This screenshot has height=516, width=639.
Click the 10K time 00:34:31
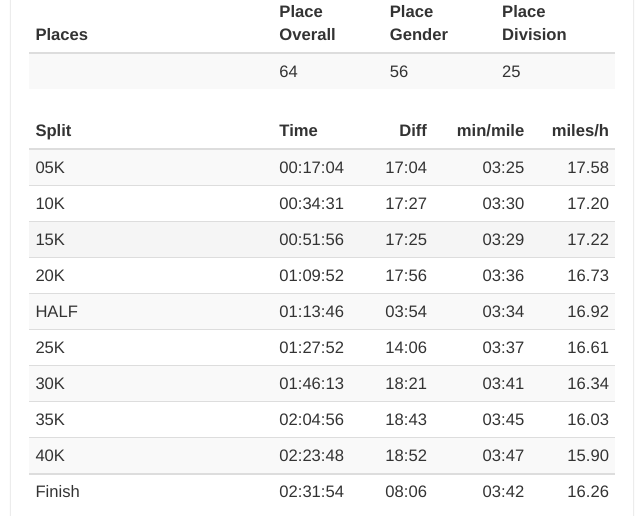tap(311, 204)
